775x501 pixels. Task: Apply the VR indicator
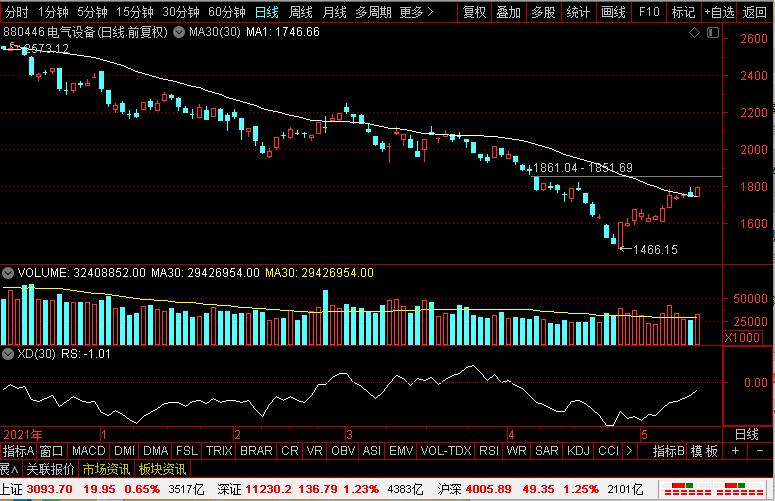[314, 451]
